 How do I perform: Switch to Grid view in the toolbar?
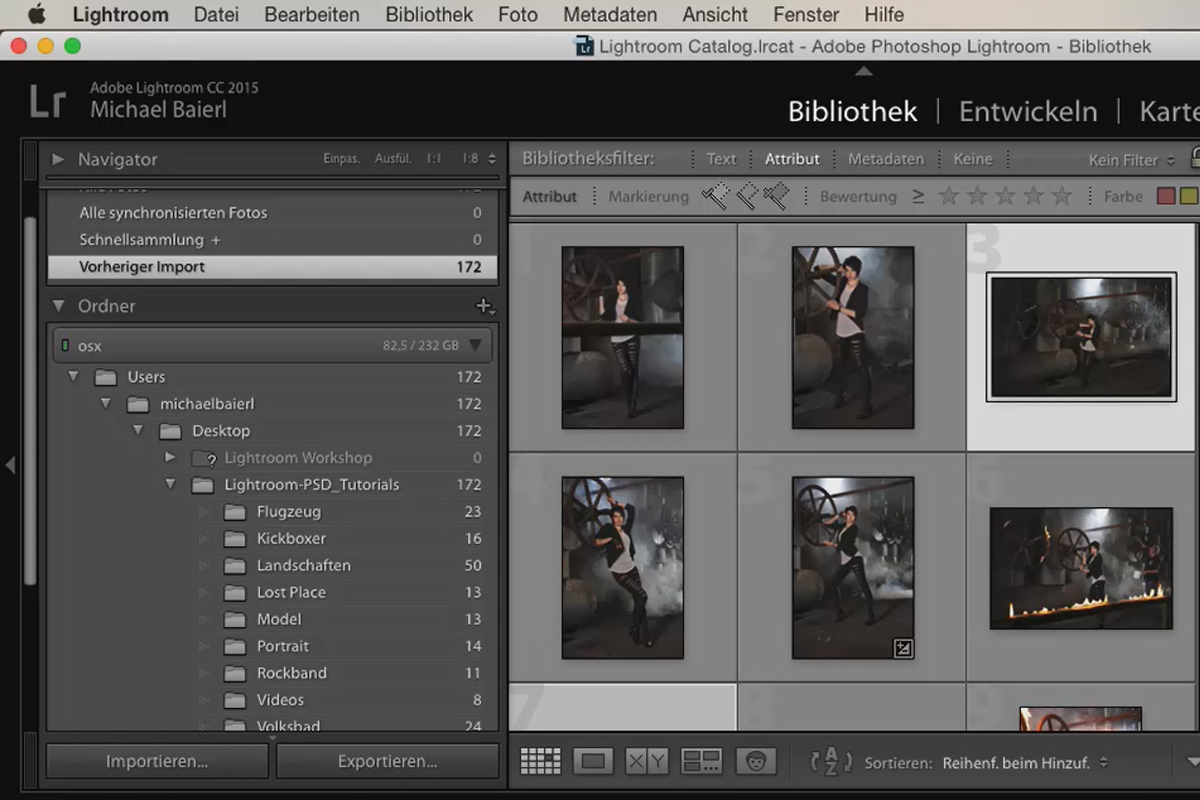[x=540, y=761]
